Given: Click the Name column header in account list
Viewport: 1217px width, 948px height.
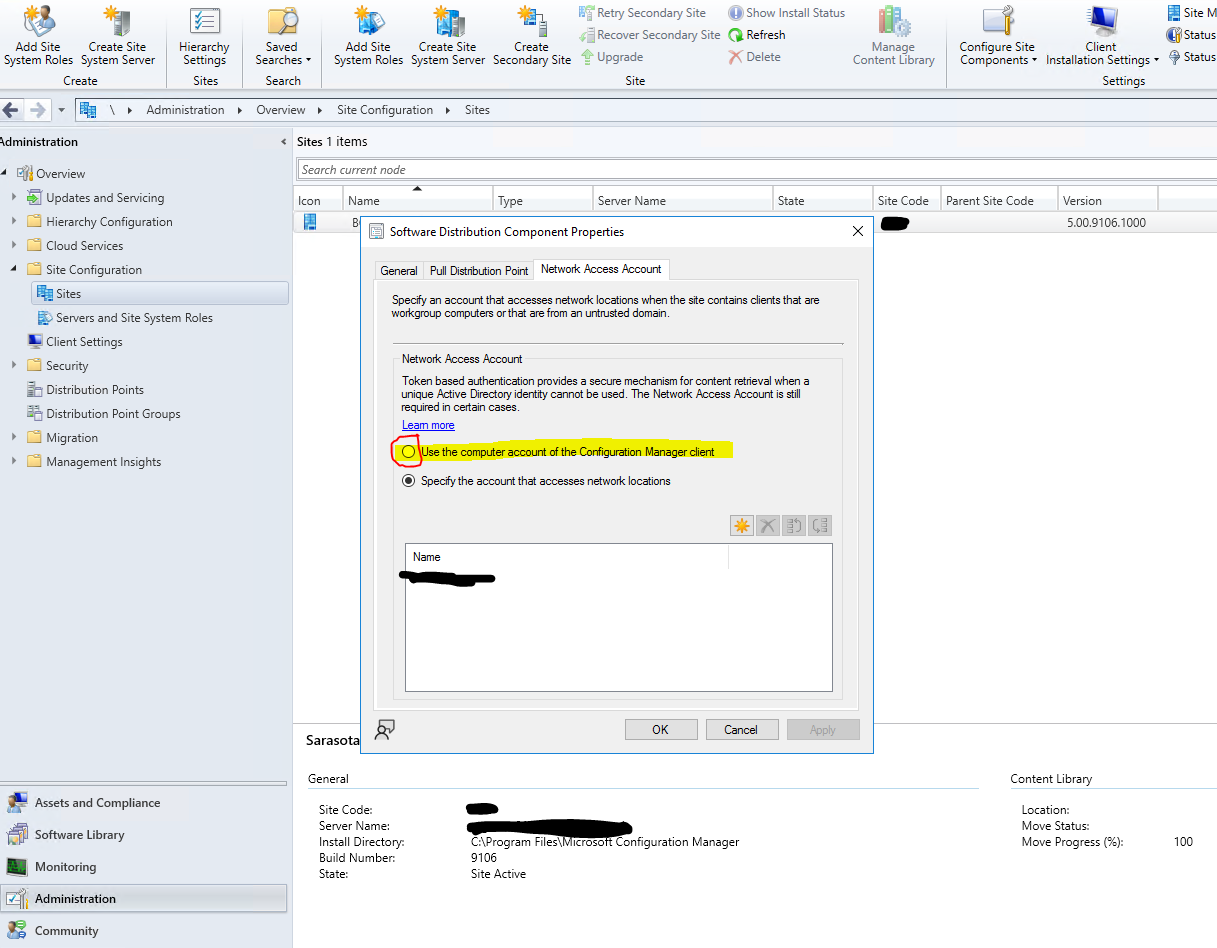Looking at the screenshot, I should click(567, 557).
